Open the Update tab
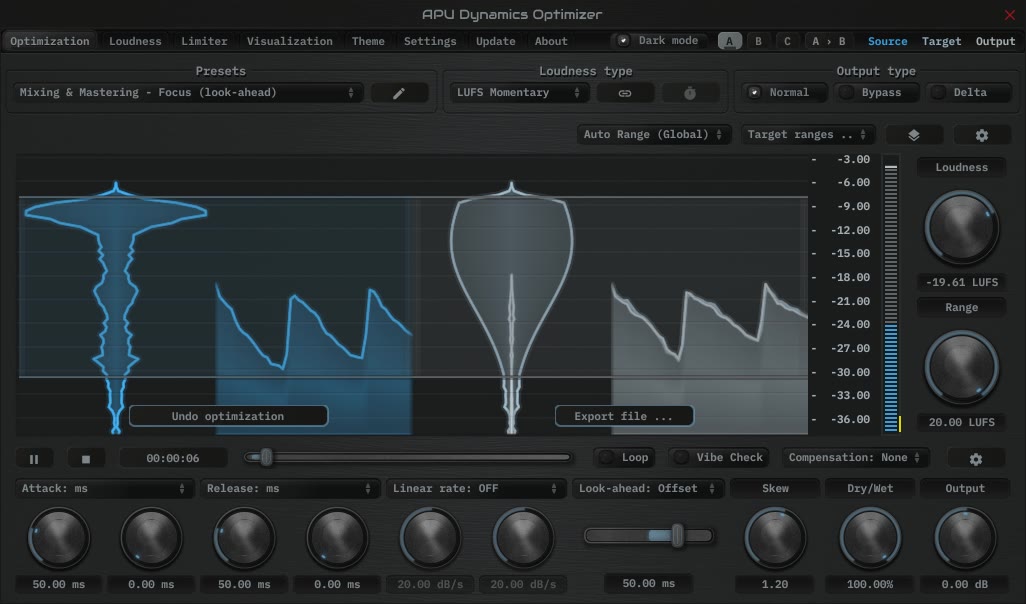 click(495, 41)
